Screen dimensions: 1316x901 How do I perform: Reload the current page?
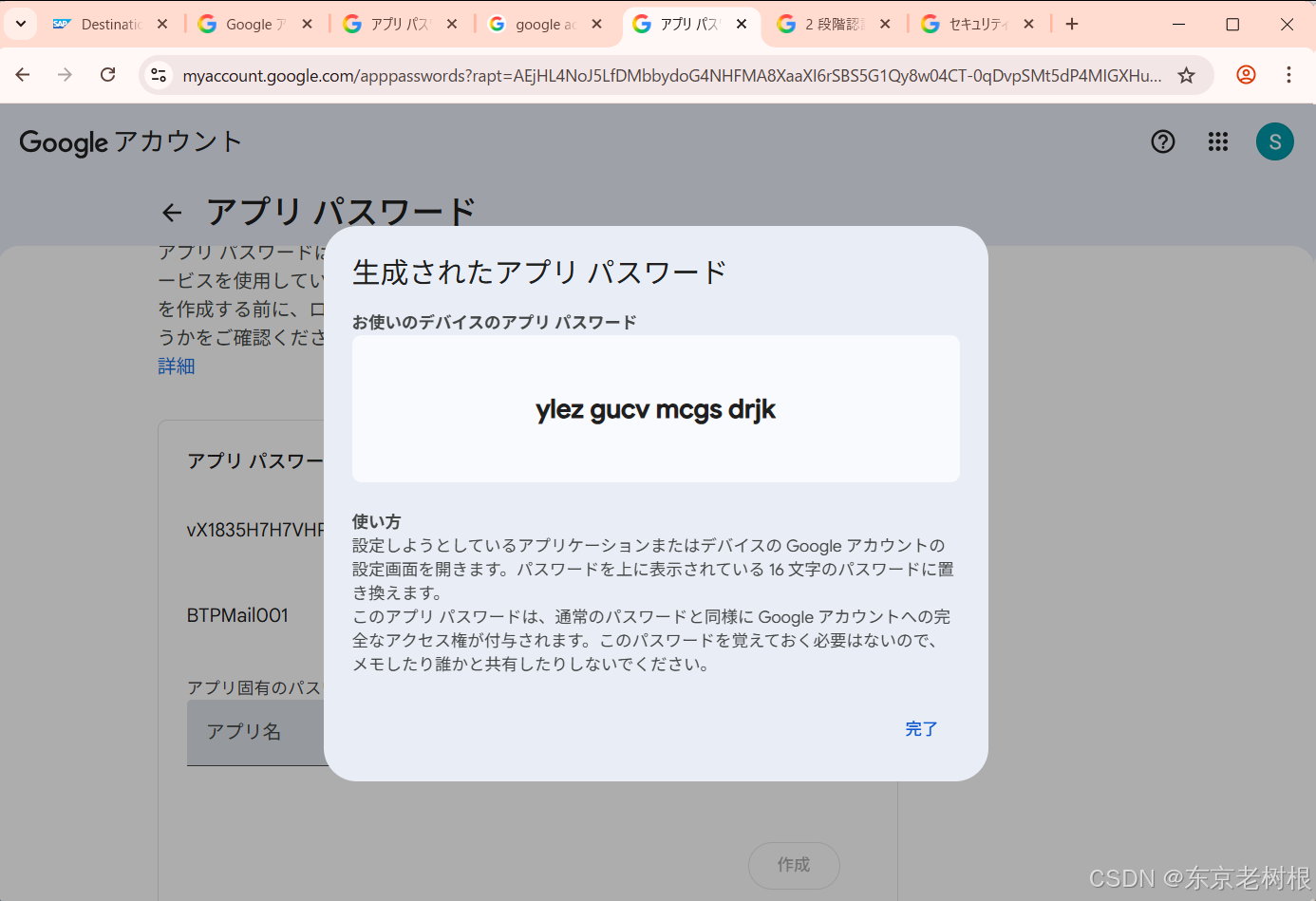[108, 74]
